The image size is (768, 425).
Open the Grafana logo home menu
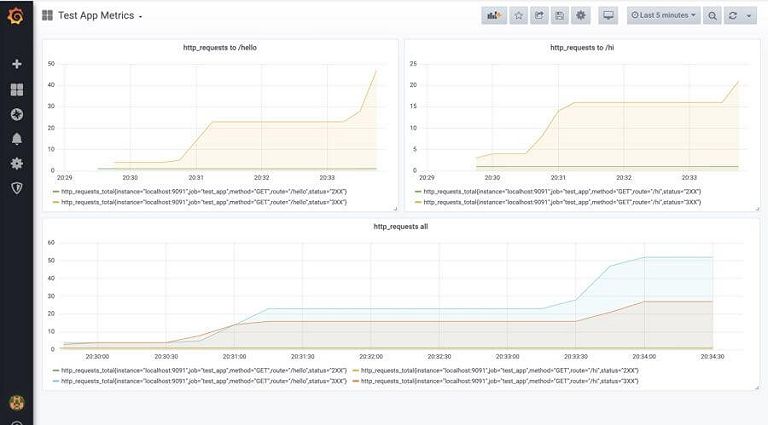tap(16, 16)
